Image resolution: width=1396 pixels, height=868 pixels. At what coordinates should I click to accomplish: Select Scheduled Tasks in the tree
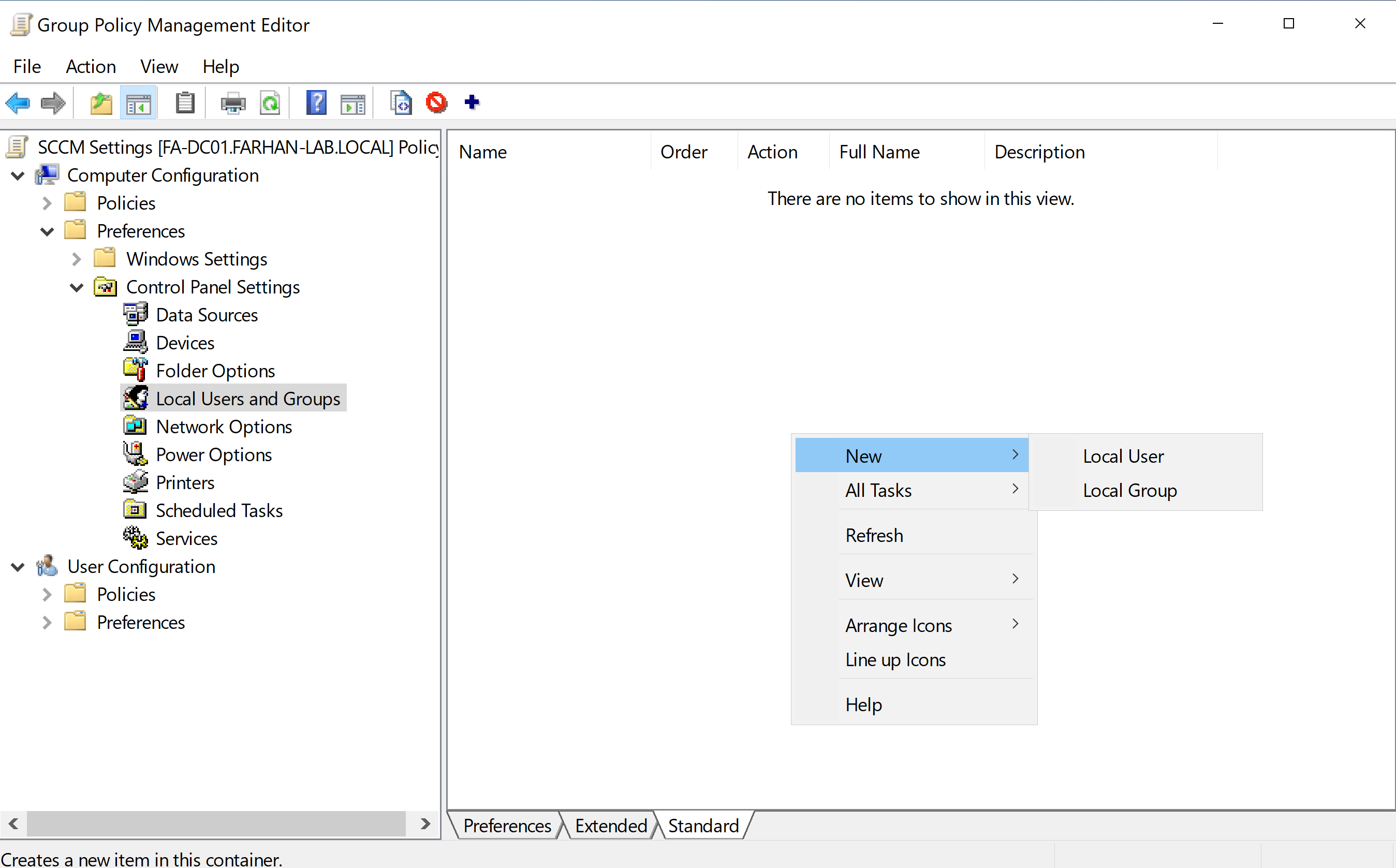(219, 511)
